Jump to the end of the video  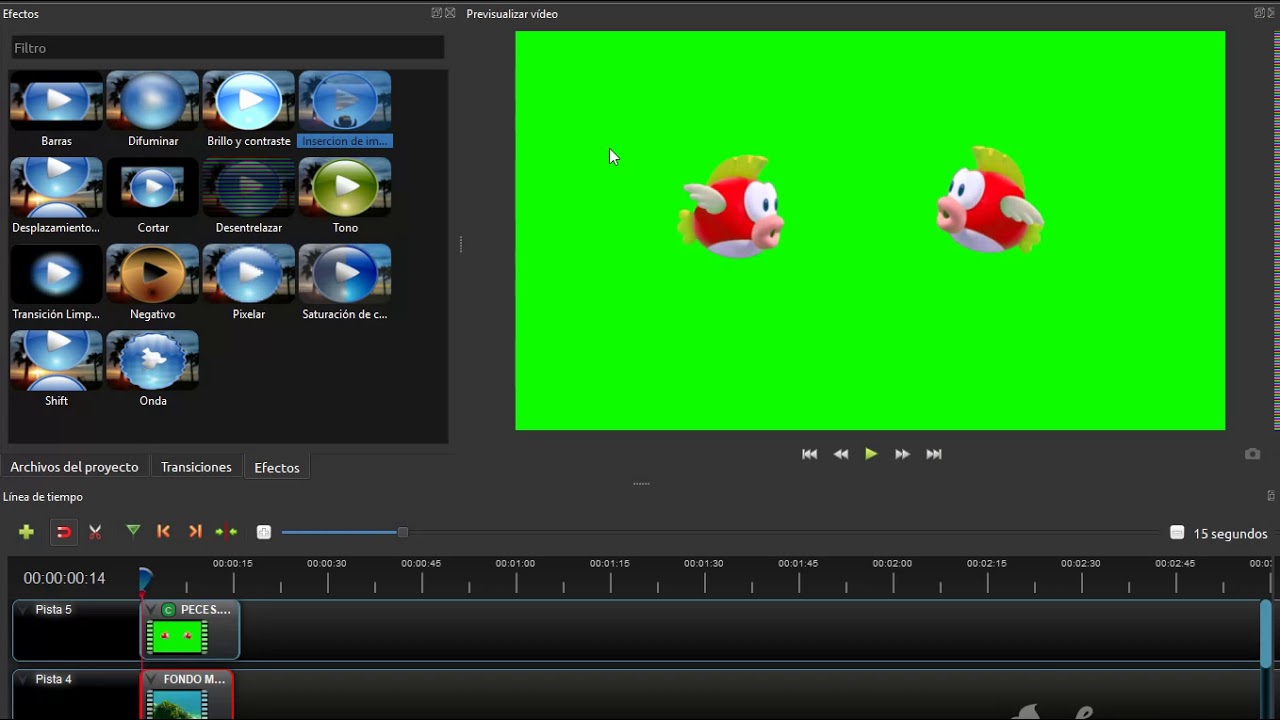[x=934, y=454]
